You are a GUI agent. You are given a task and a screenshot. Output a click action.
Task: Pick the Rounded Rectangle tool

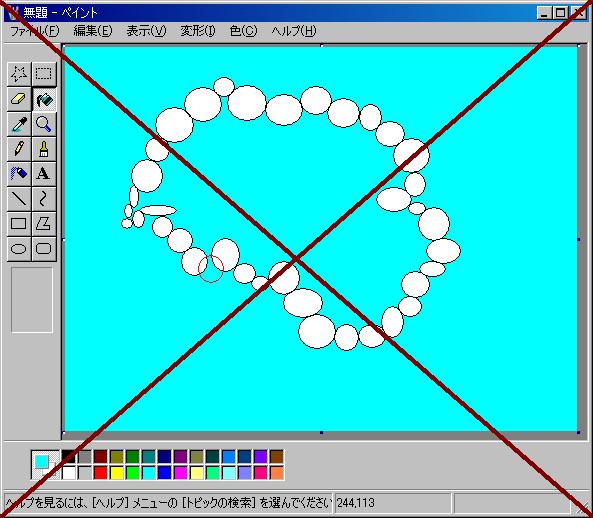coord(44,249)
